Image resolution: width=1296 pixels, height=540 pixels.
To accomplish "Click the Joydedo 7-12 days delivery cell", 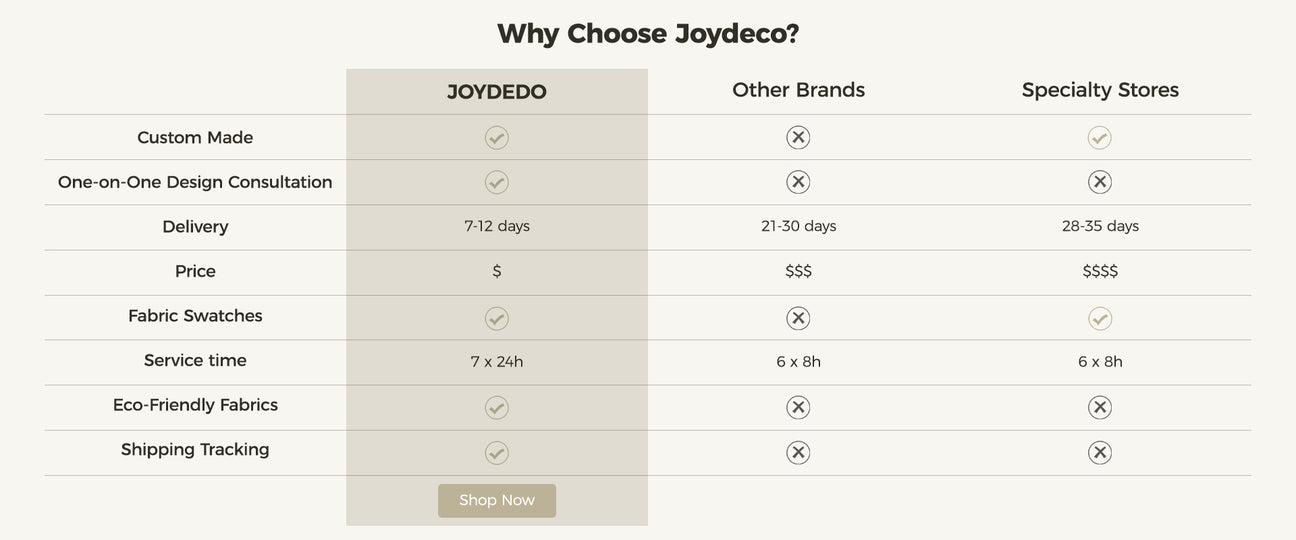I will pyautogui.click(x=497, y=226).
